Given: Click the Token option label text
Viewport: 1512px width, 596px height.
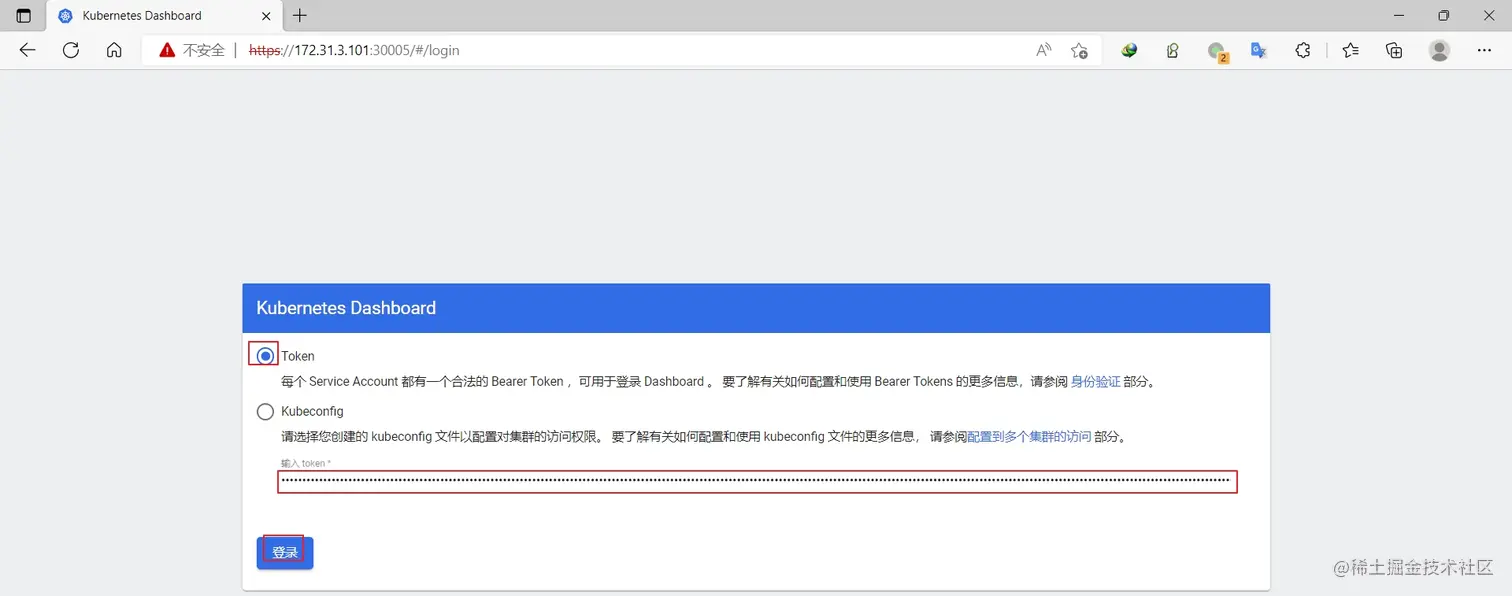Looking at the screenshot, I should tap(298, 356).
